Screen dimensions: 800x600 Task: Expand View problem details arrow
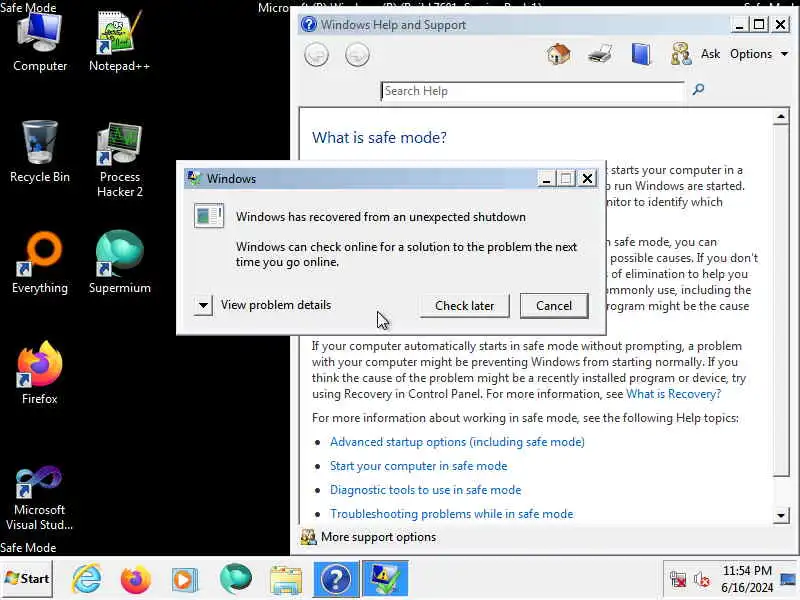203,306
